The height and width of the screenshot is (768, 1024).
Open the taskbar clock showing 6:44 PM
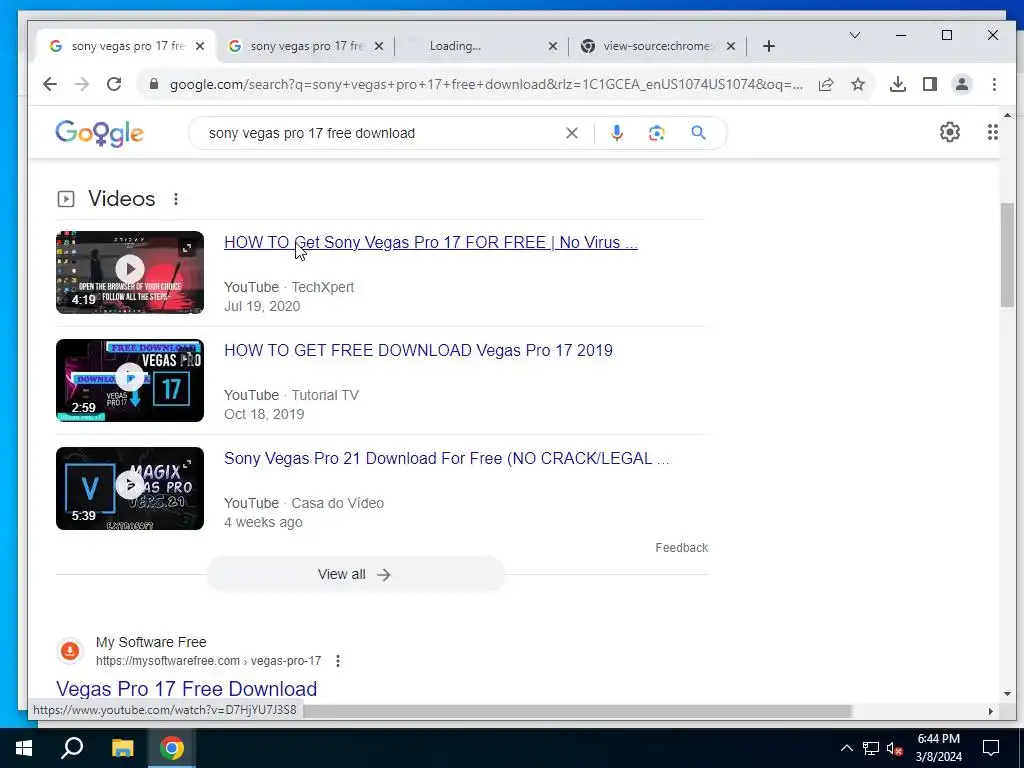pos(938,748)
